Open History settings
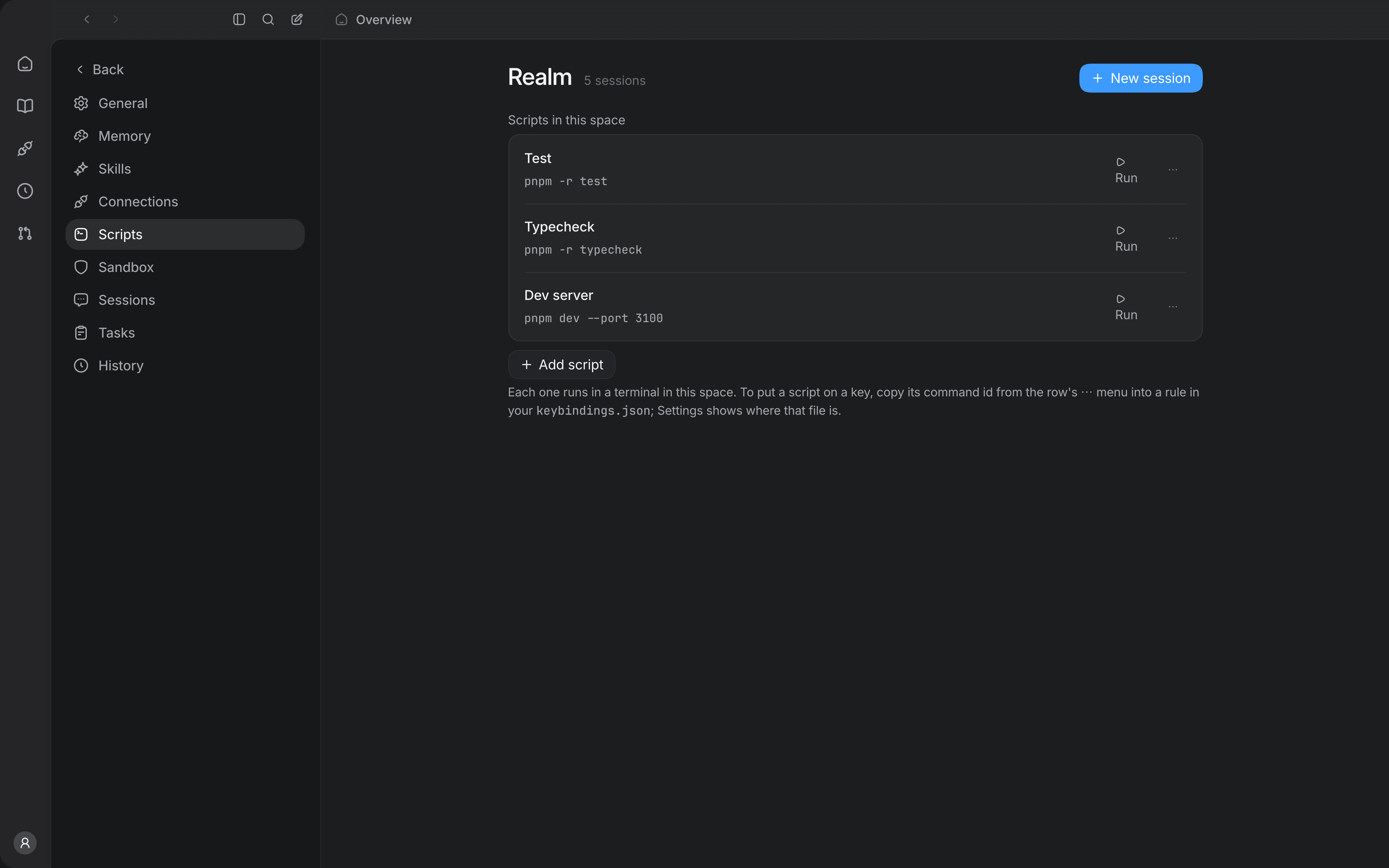The image size is (1389, 868). 185,365
